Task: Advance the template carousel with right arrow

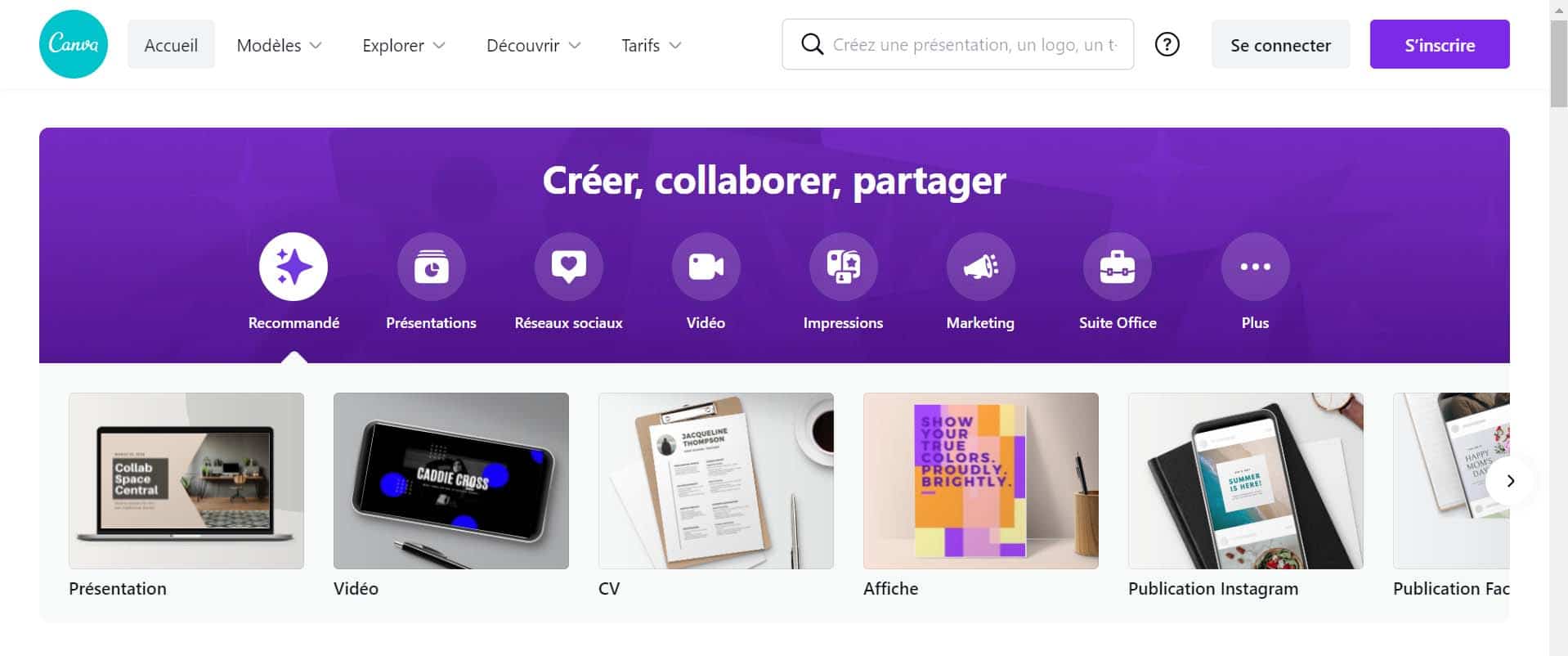Action: point(1510,481)
